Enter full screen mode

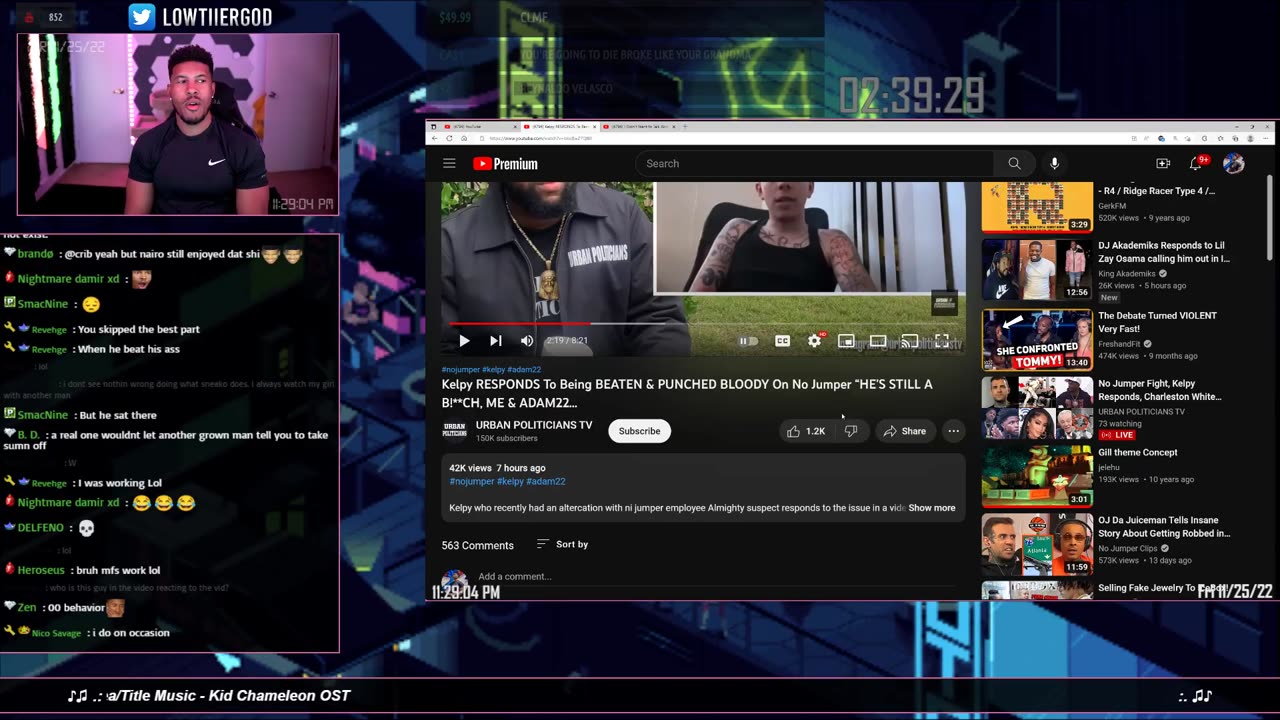[x=941, y=341]
